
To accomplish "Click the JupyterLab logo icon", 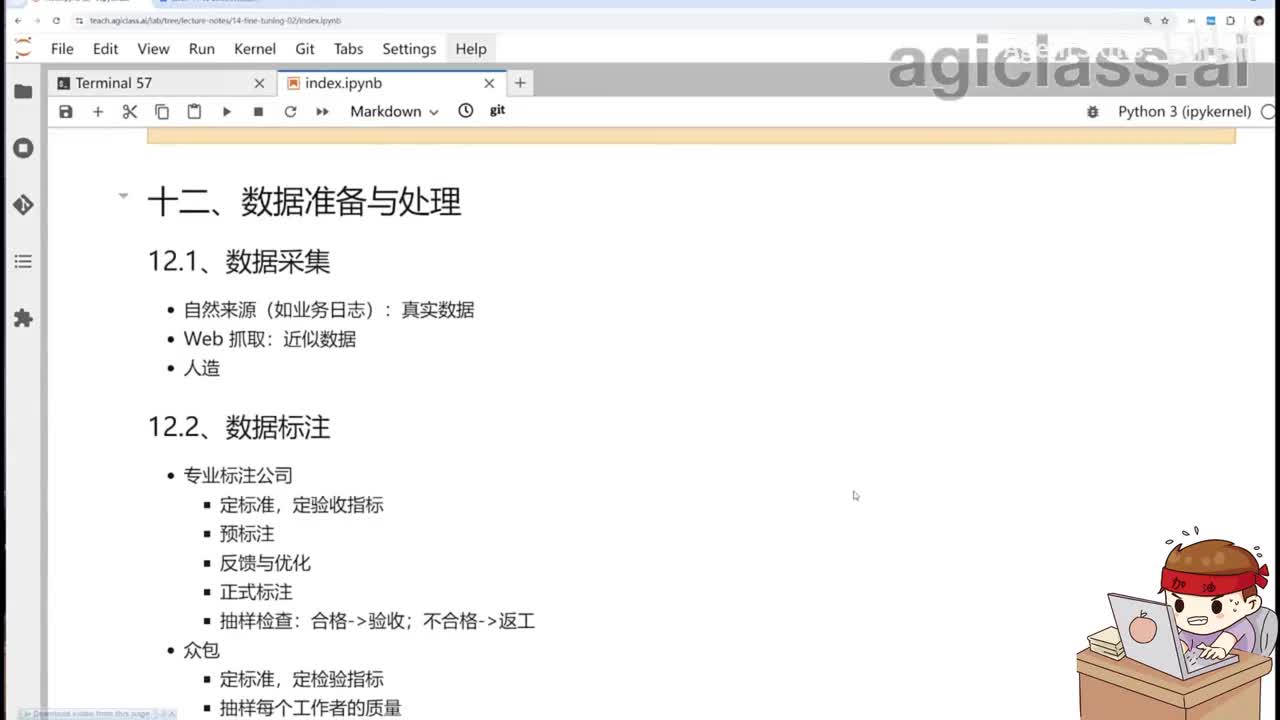I will [x=22, y=47].
